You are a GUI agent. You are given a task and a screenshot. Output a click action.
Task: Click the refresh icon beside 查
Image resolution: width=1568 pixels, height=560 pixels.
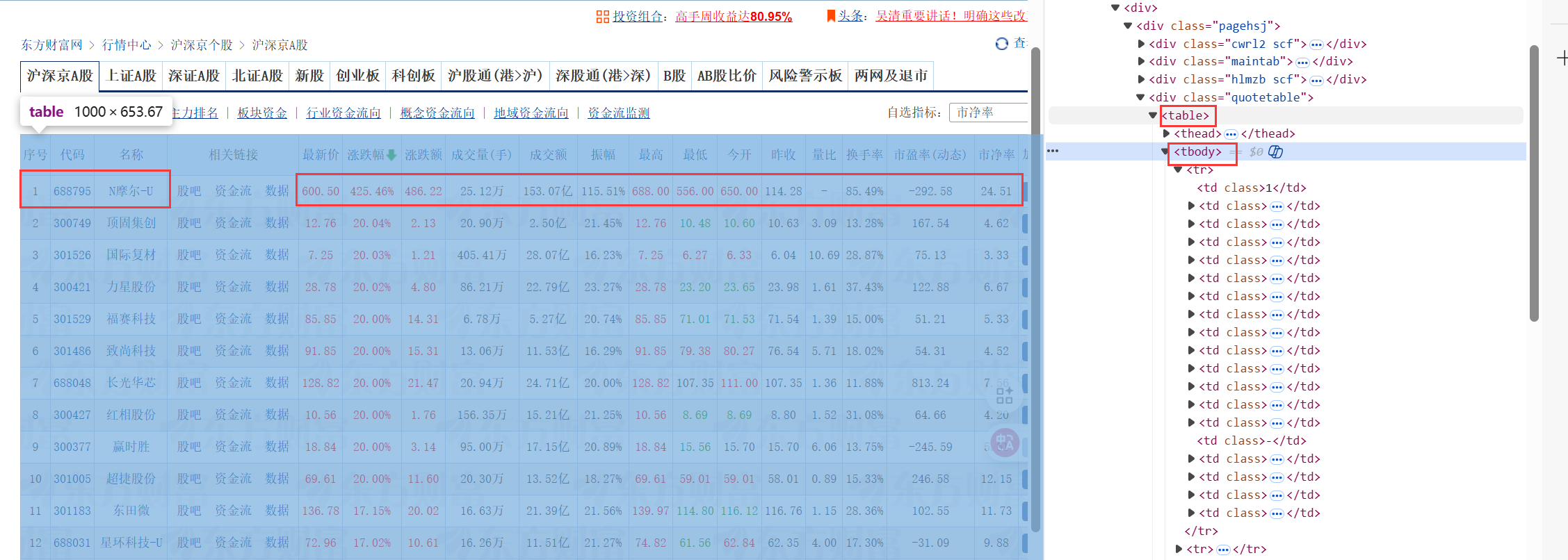[x=1002, y=44]
